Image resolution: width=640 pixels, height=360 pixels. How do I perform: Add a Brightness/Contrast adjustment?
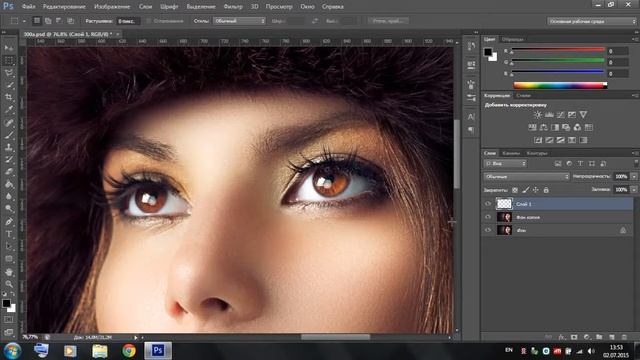[x=538, y=115]
